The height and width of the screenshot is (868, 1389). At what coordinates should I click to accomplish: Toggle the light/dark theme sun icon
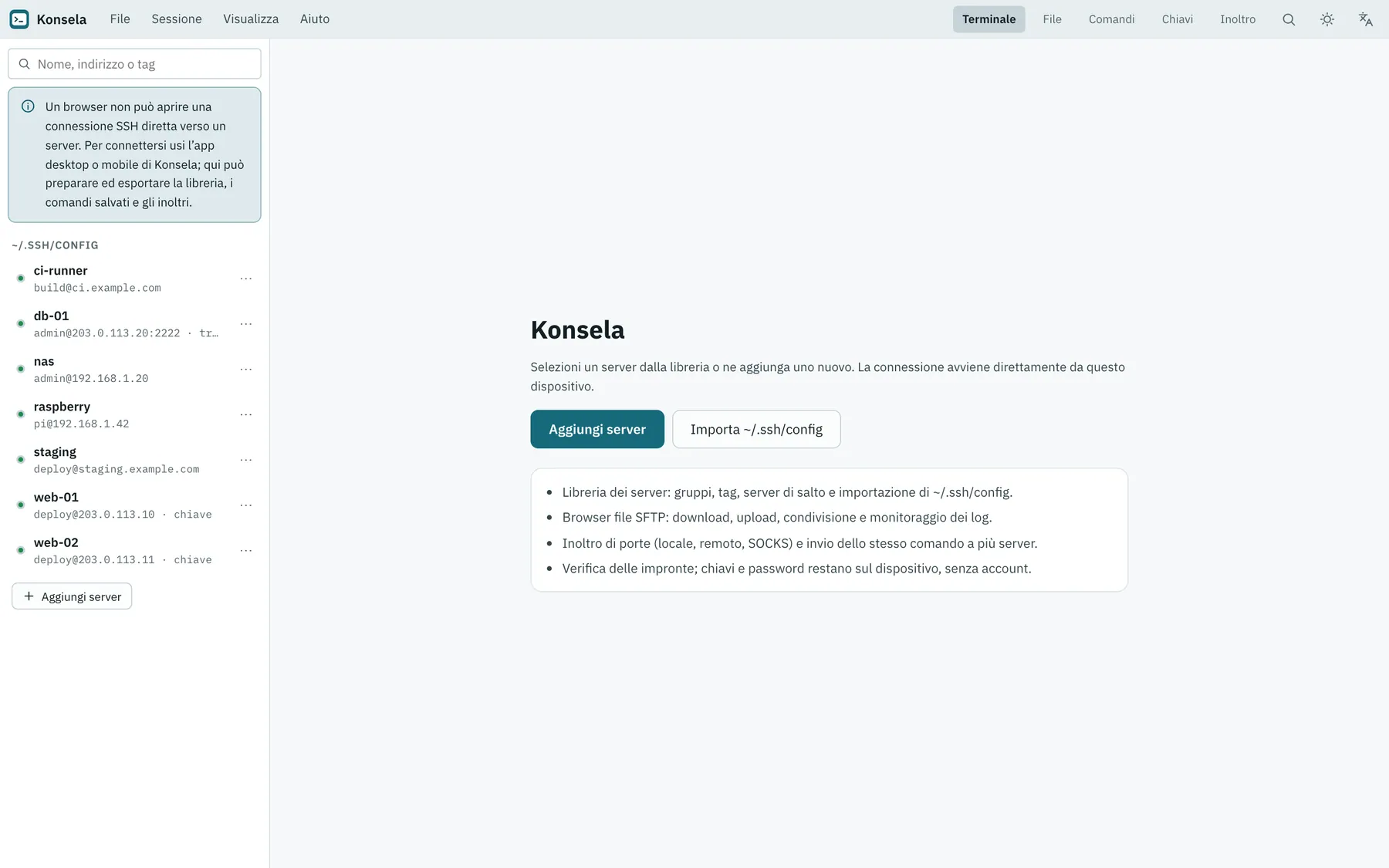(1327, 19)
